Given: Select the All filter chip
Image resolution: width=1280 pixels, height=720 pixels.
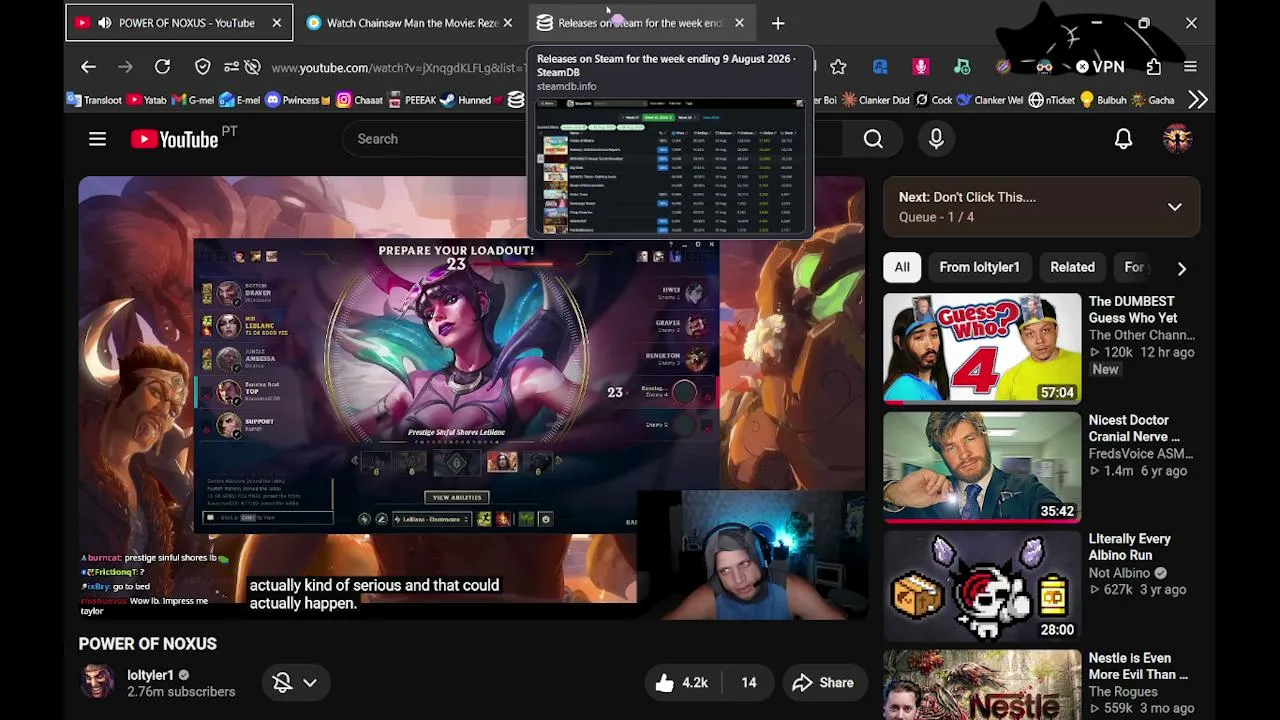Looking at the screenshot, I should [x=902, y=267].
